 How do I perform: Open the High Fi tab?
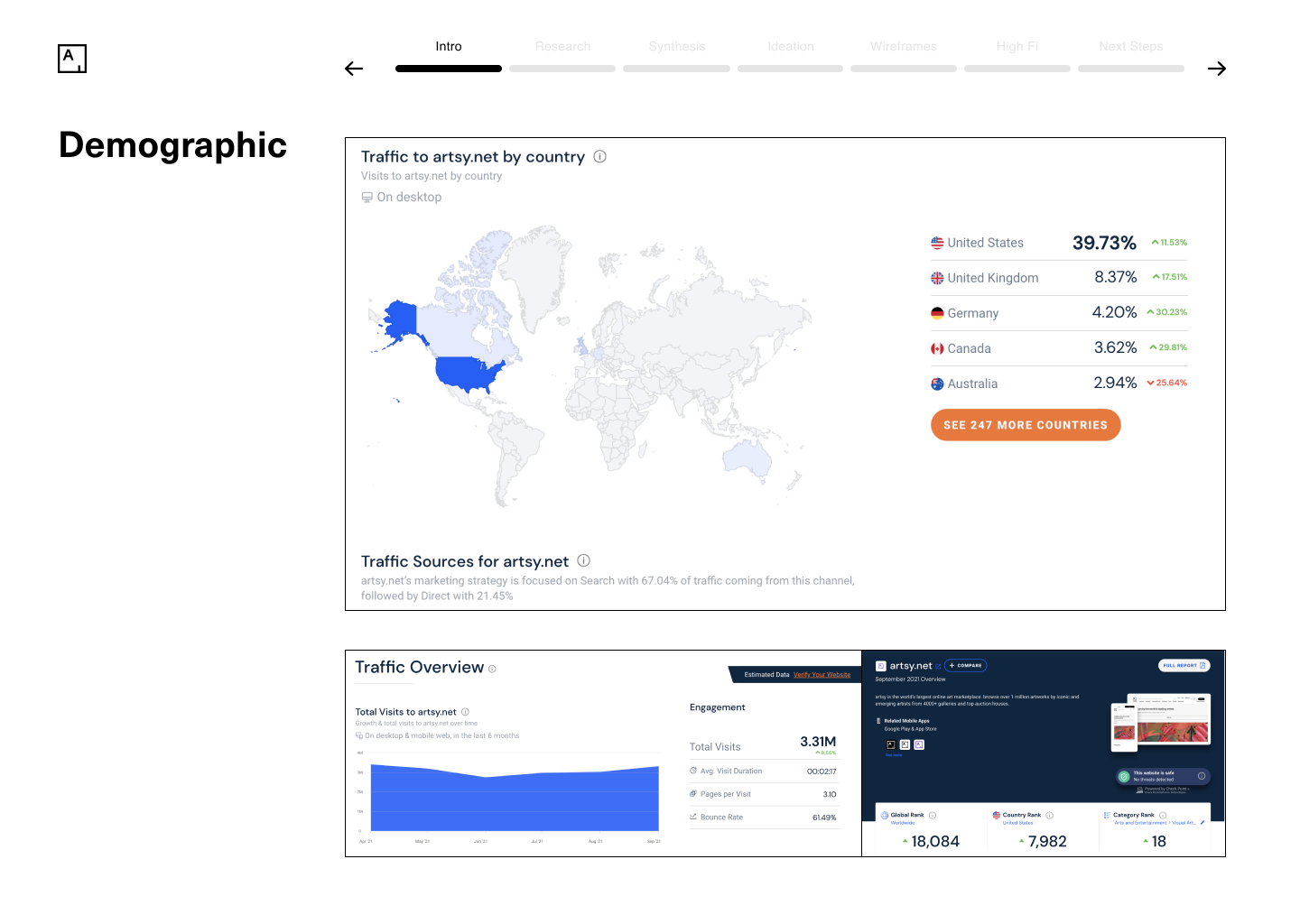tap(1017, 46)
